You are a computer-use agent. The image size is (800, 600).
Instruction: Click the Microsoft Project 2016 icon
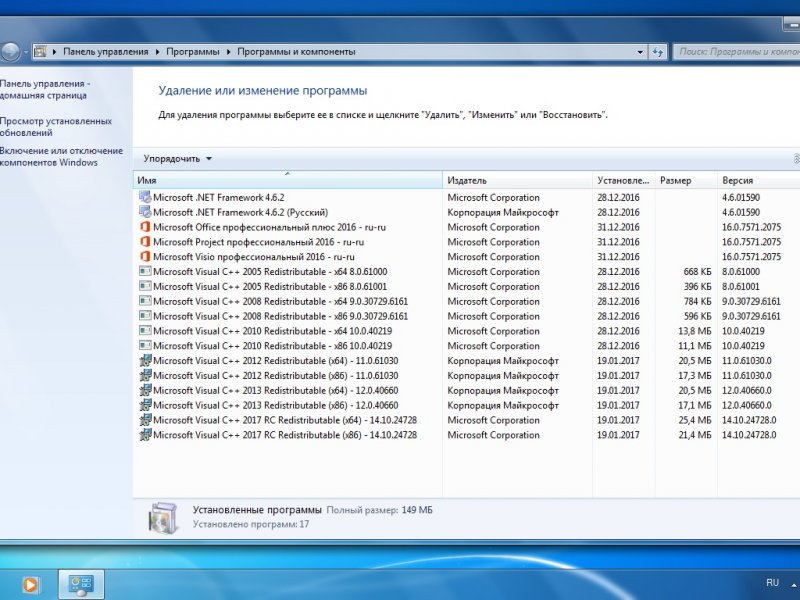pos(145,242)
